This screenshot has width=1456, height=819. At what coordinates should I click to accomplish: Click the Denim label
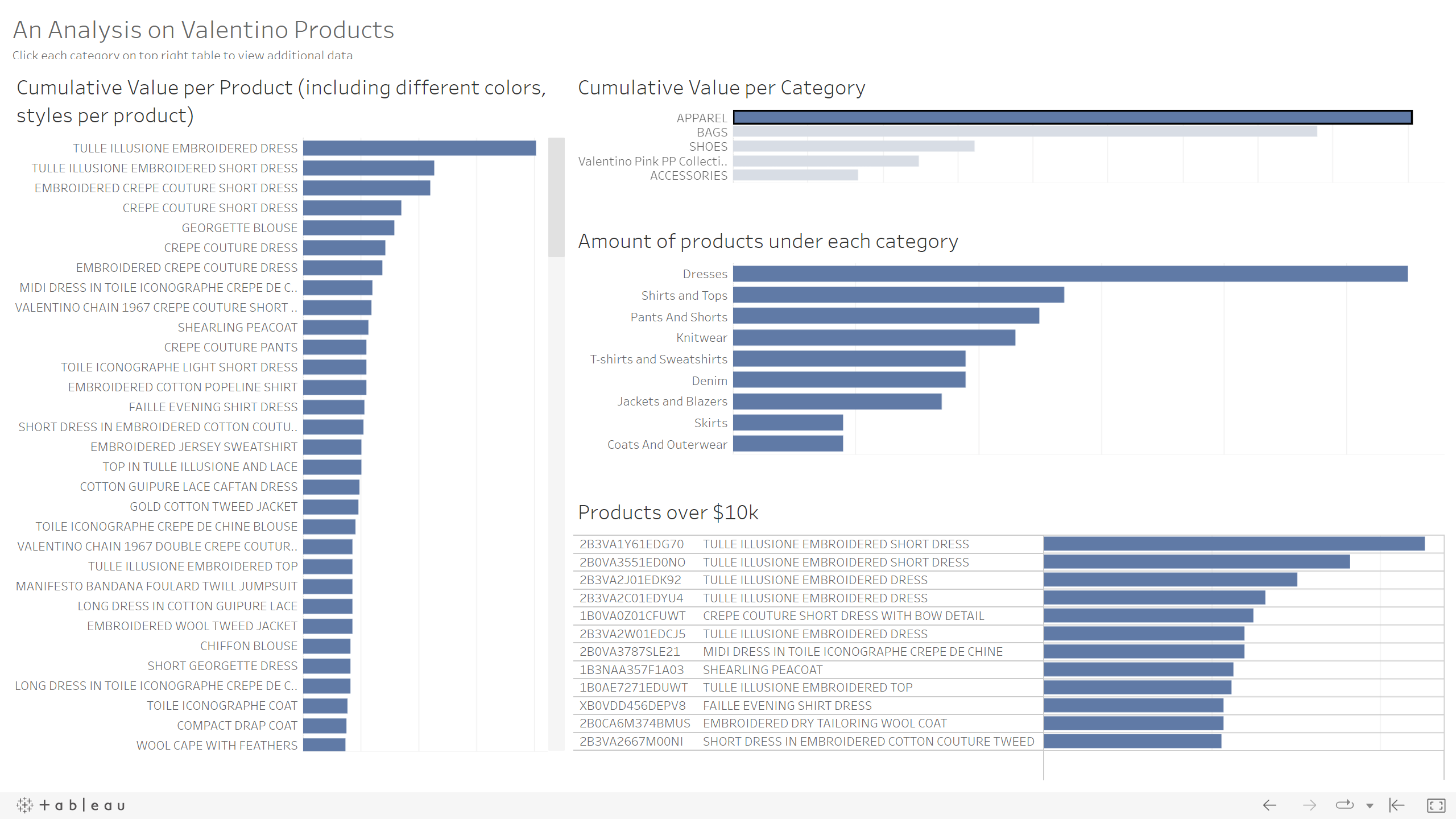click(709, 380)
